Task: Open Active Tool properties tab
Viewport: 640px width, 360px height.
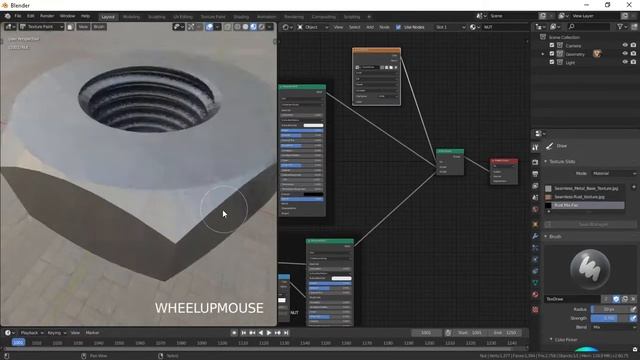Action: click(x=536, y=147)
